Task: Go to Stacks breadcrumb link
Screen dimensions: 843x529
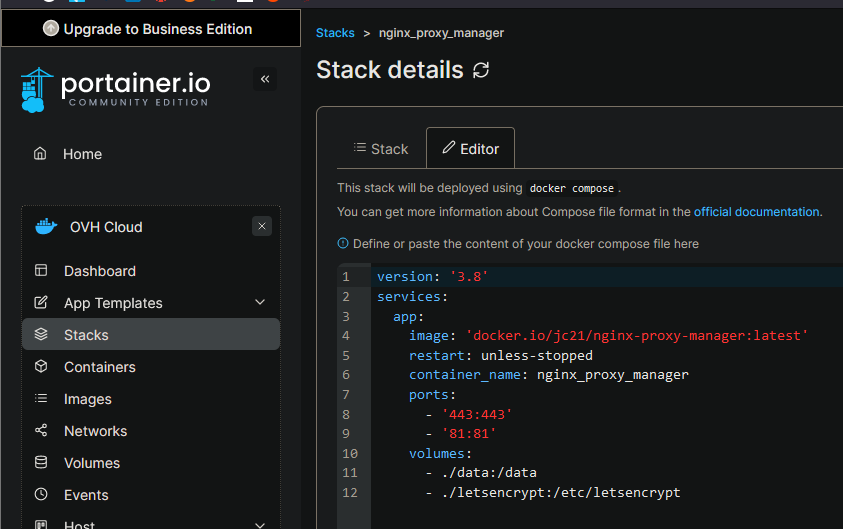Action: click(335, 33)
